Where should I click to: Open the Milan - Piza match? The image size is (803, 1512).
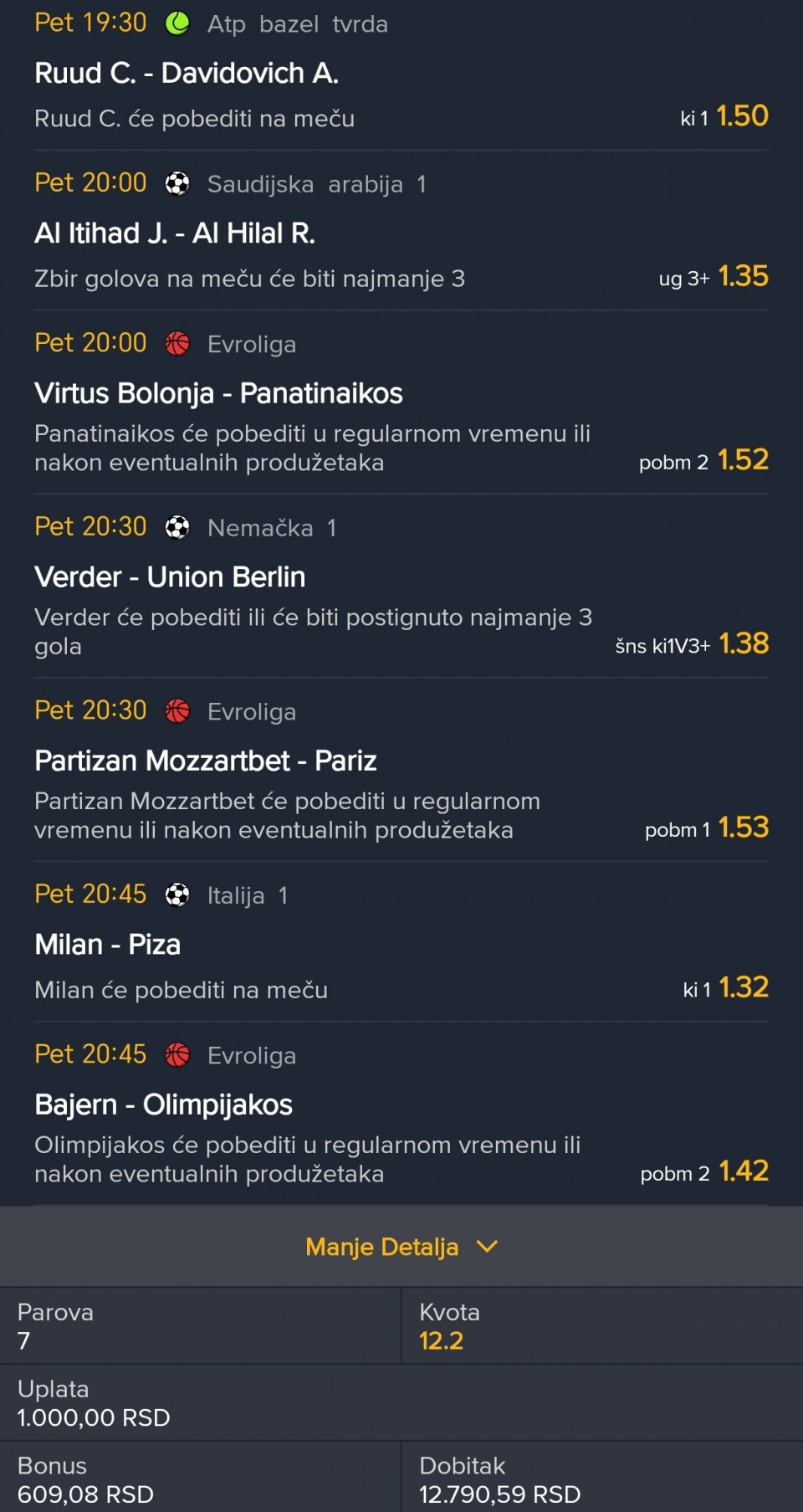coord(108,945)
